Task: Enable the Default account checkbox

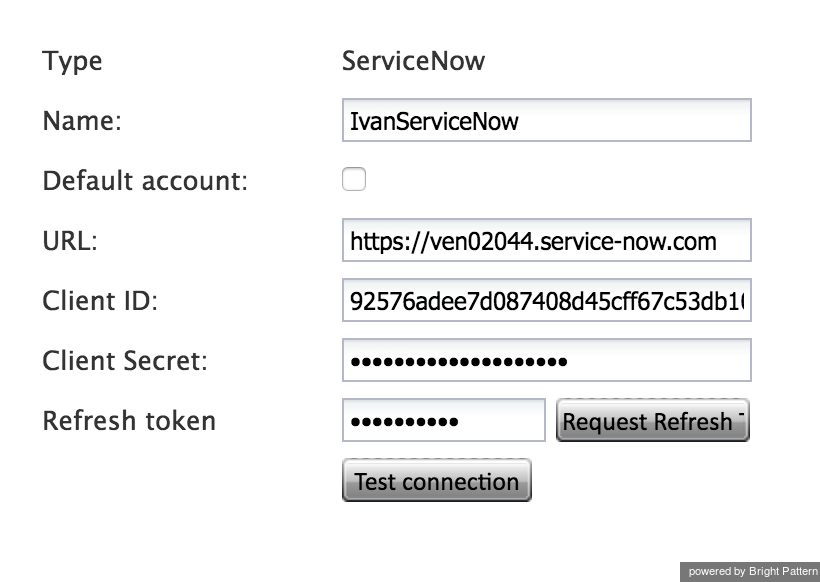Action: [x=354, y=179]
